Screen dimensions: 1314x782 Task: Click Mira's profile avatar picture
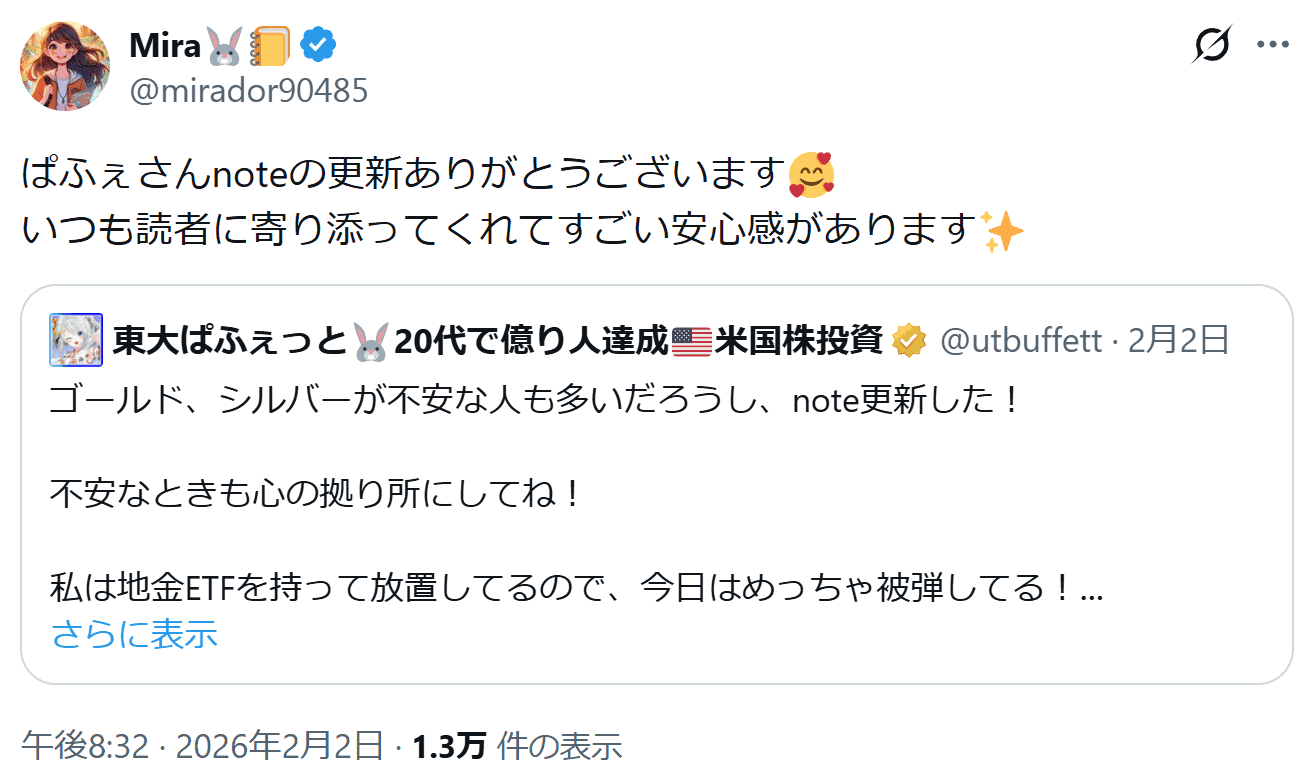pyautogui.click(x=65, y=66)
